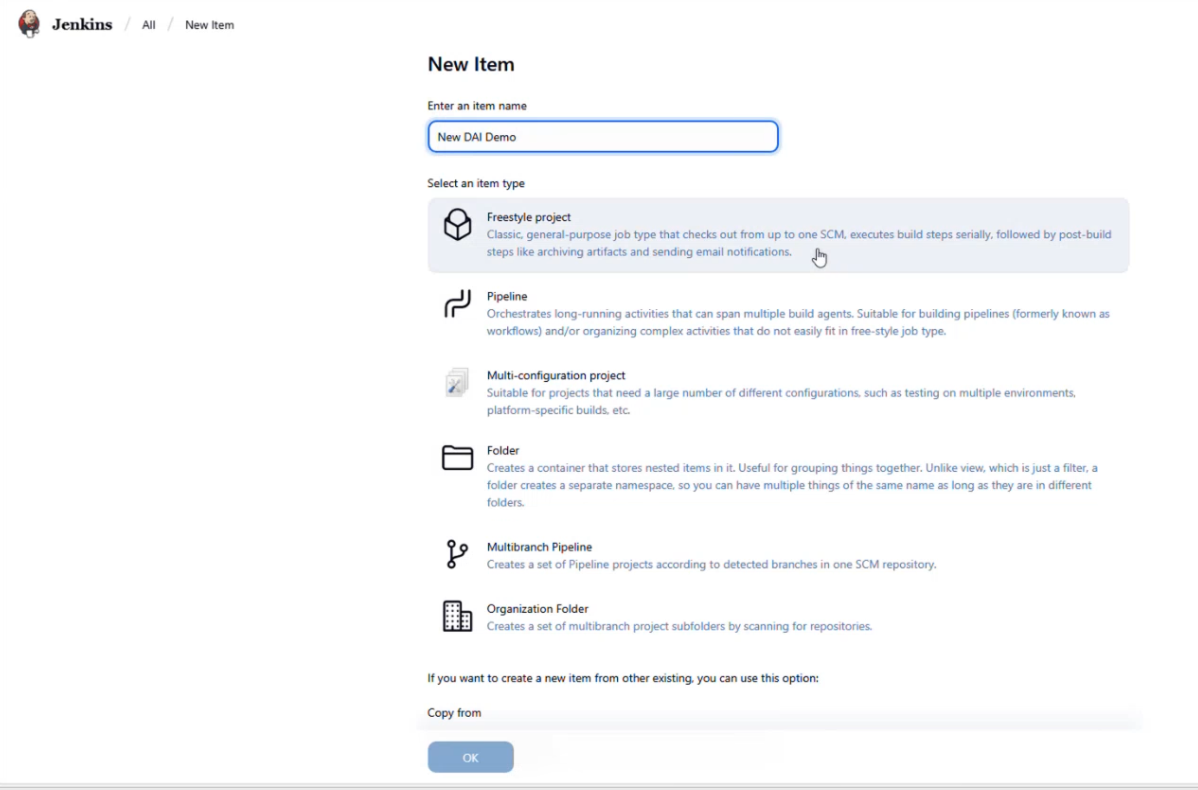
Task: Choose Multi-configuration project title
Action: [x=555, y=375]
